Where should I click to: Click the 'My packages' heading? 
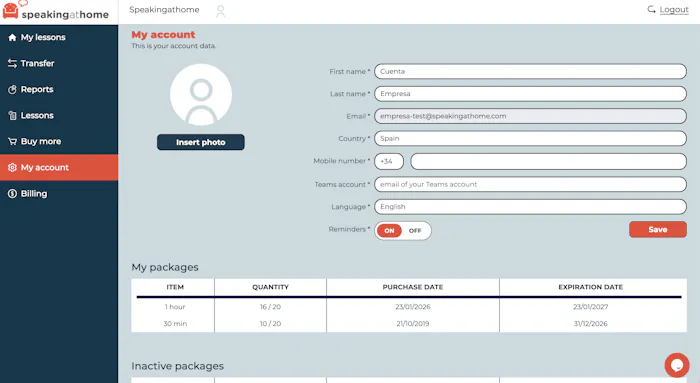pyautogui.click(x=165, y=267)
